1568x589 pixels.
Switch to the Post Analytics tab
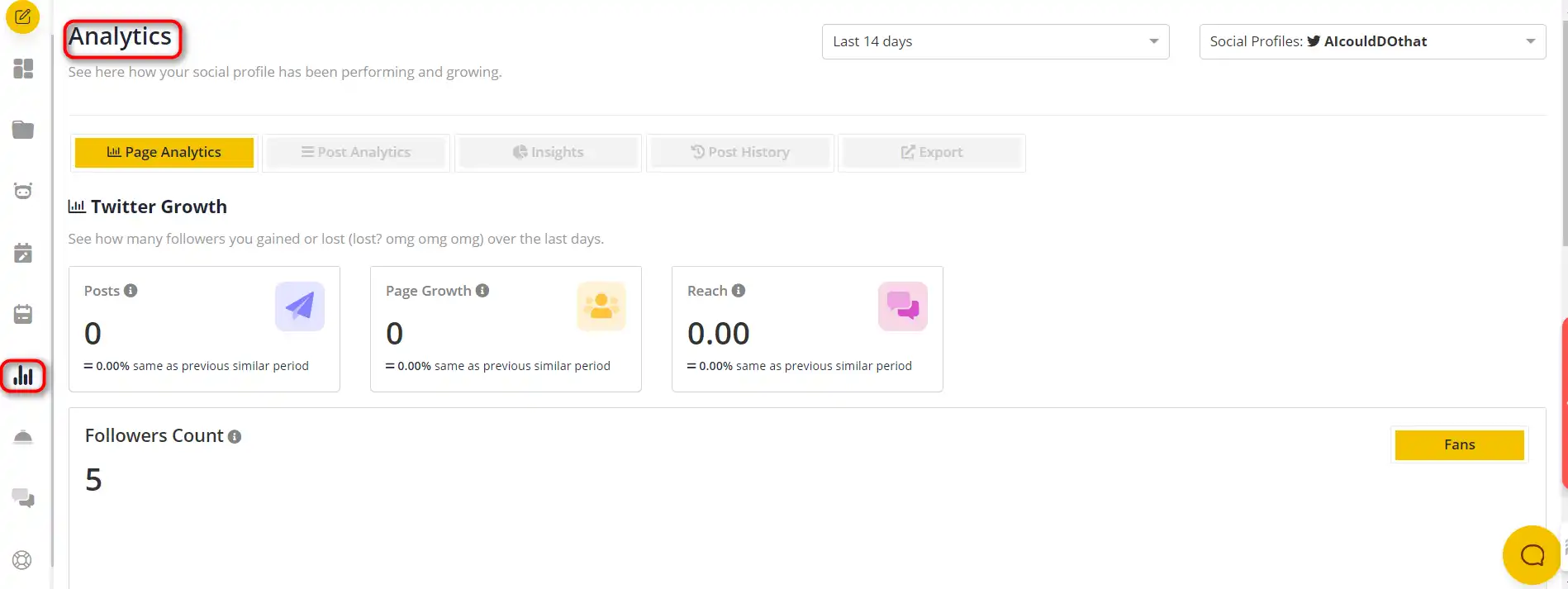pos(356,153)
